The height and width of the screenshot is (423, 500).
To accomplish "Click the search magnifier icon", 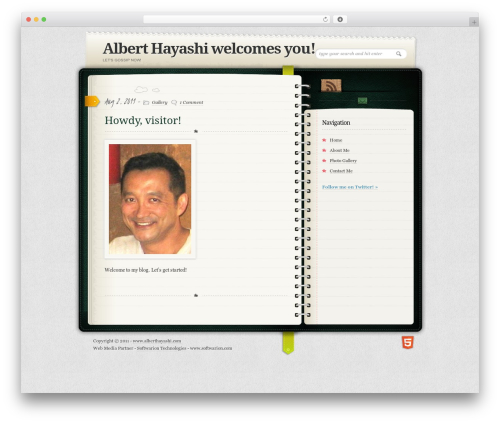I will (x=398, y=54).
